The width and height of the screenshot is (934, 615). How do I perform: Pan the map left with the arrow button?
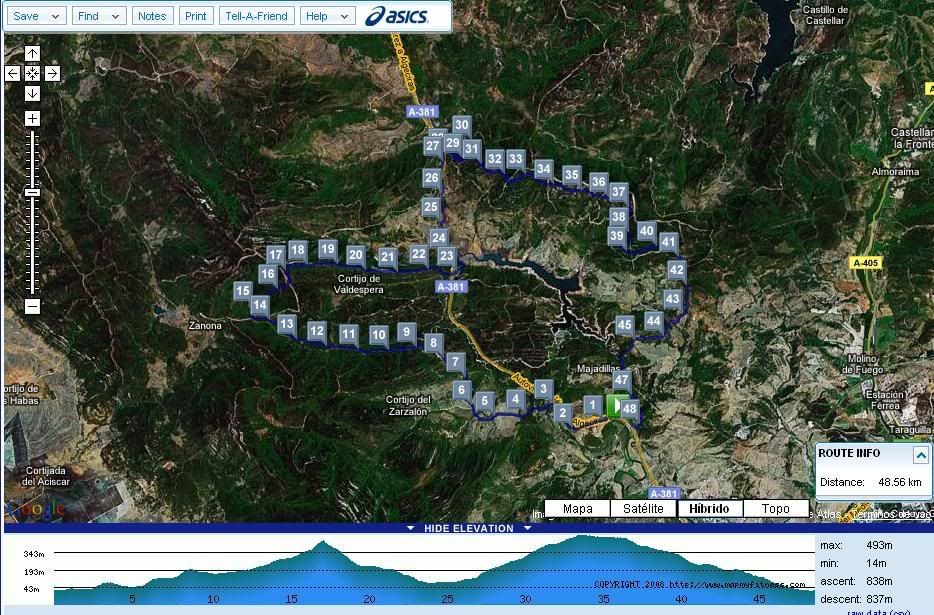click(x=13, y=73)
